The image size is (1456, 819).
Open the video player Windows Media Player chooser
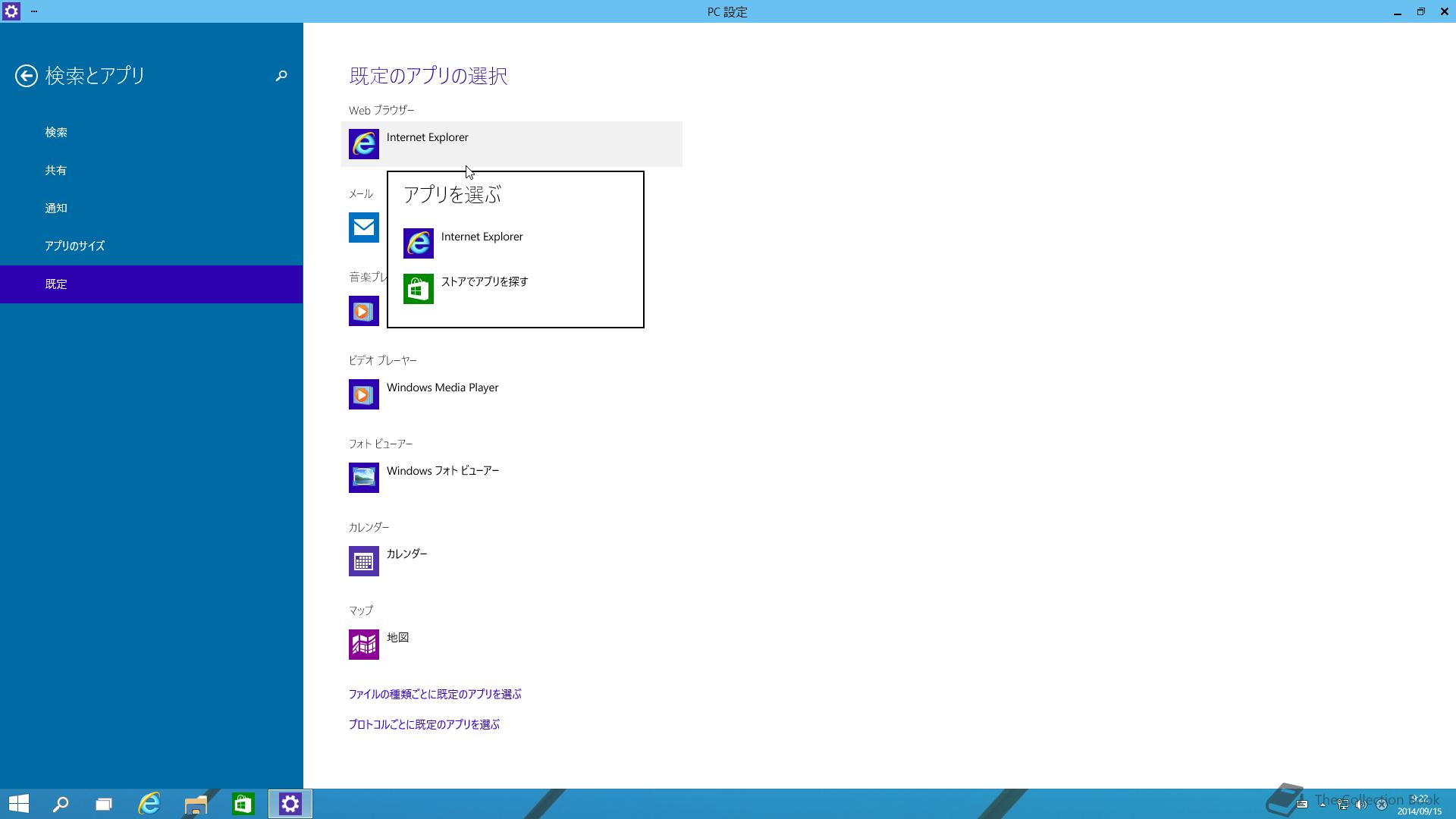(442, 388)
